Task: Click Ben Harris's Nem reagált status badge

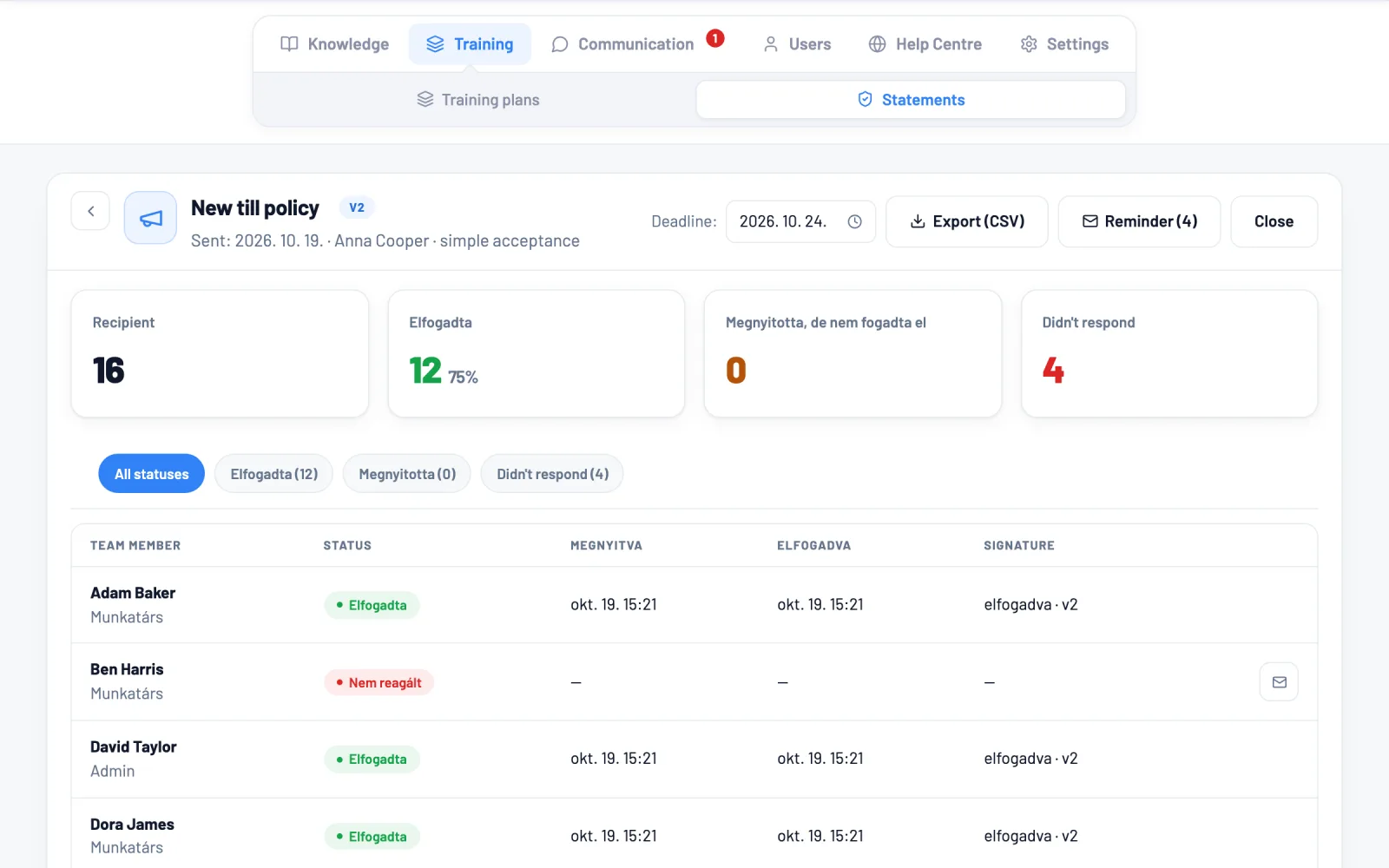Action: tap(379, 682)
